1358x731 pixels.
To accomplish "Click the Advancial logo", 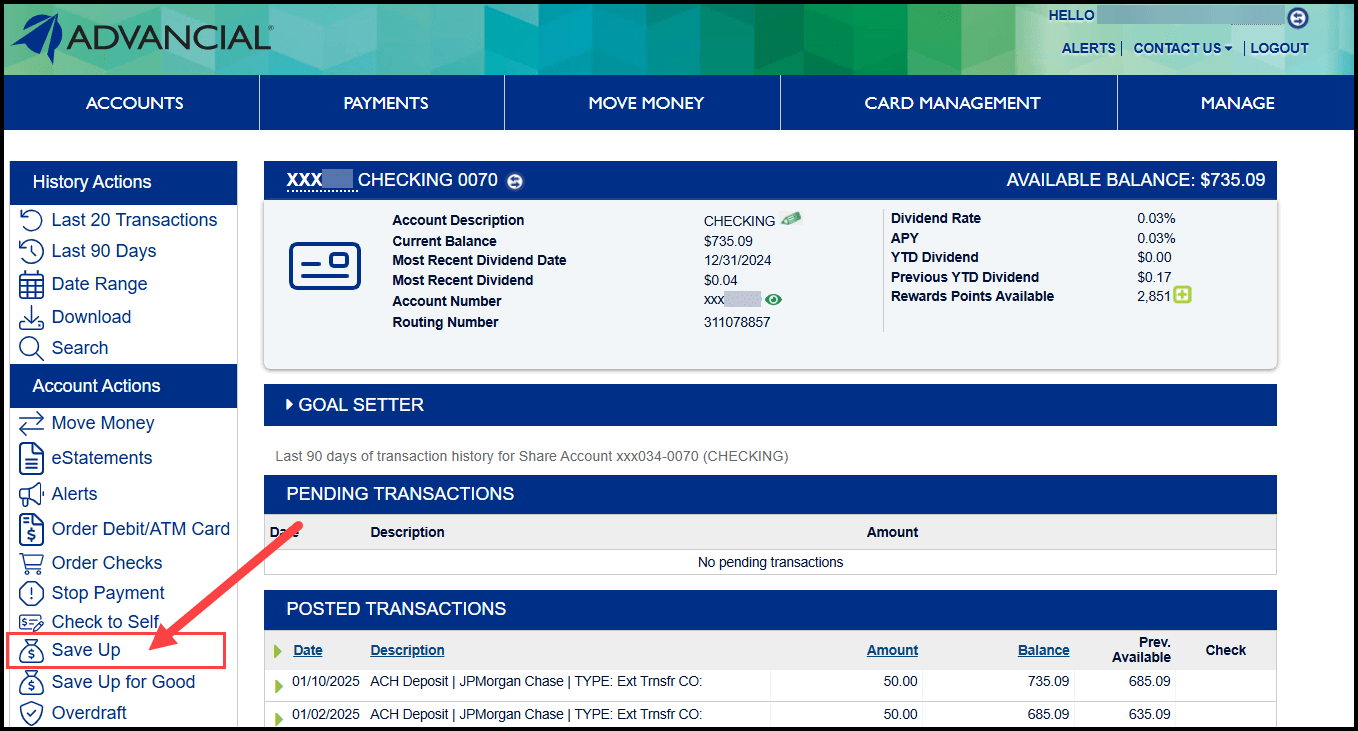I will (x=141, y=38).
